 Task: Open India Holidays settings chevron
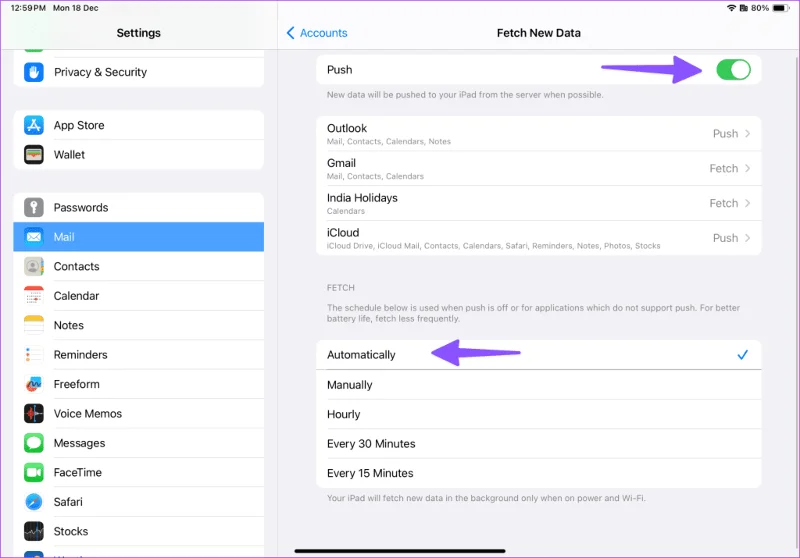click(x=747, y=203)
